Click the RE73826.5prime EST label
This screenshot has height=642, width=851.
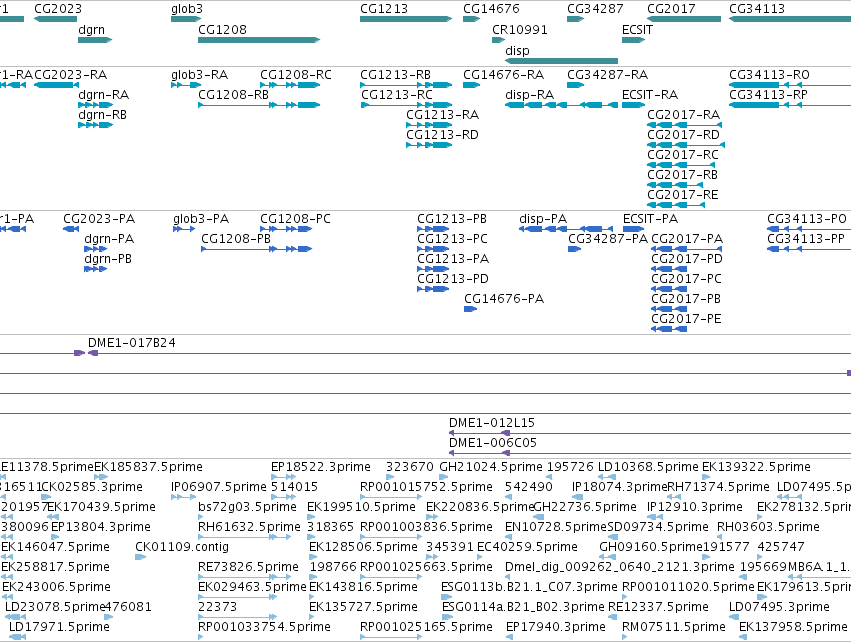point(248,567)
